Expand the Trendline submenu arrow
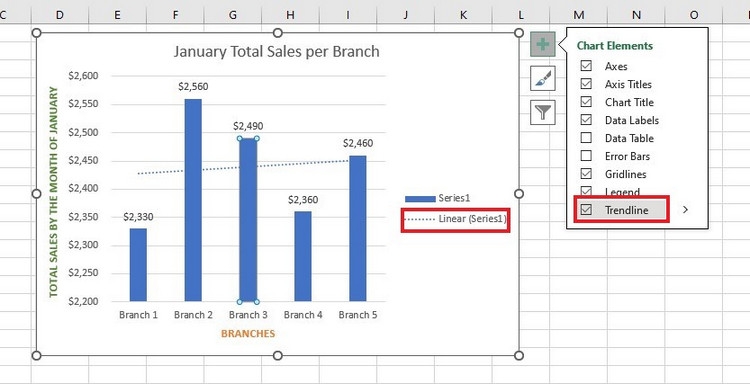 click(x=685, y=210)
